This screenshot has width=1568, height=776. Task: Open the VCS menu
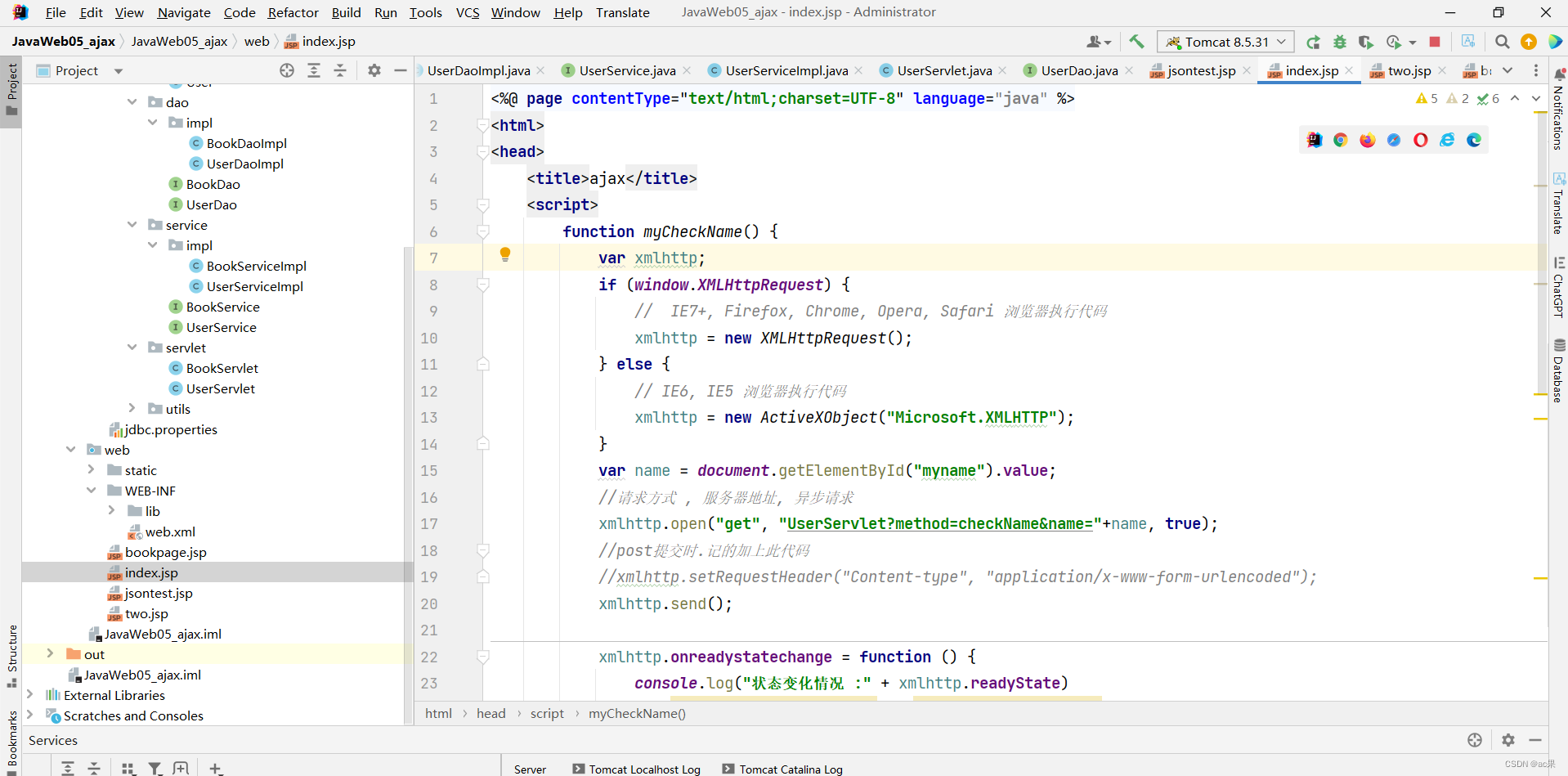pos(468,12)
